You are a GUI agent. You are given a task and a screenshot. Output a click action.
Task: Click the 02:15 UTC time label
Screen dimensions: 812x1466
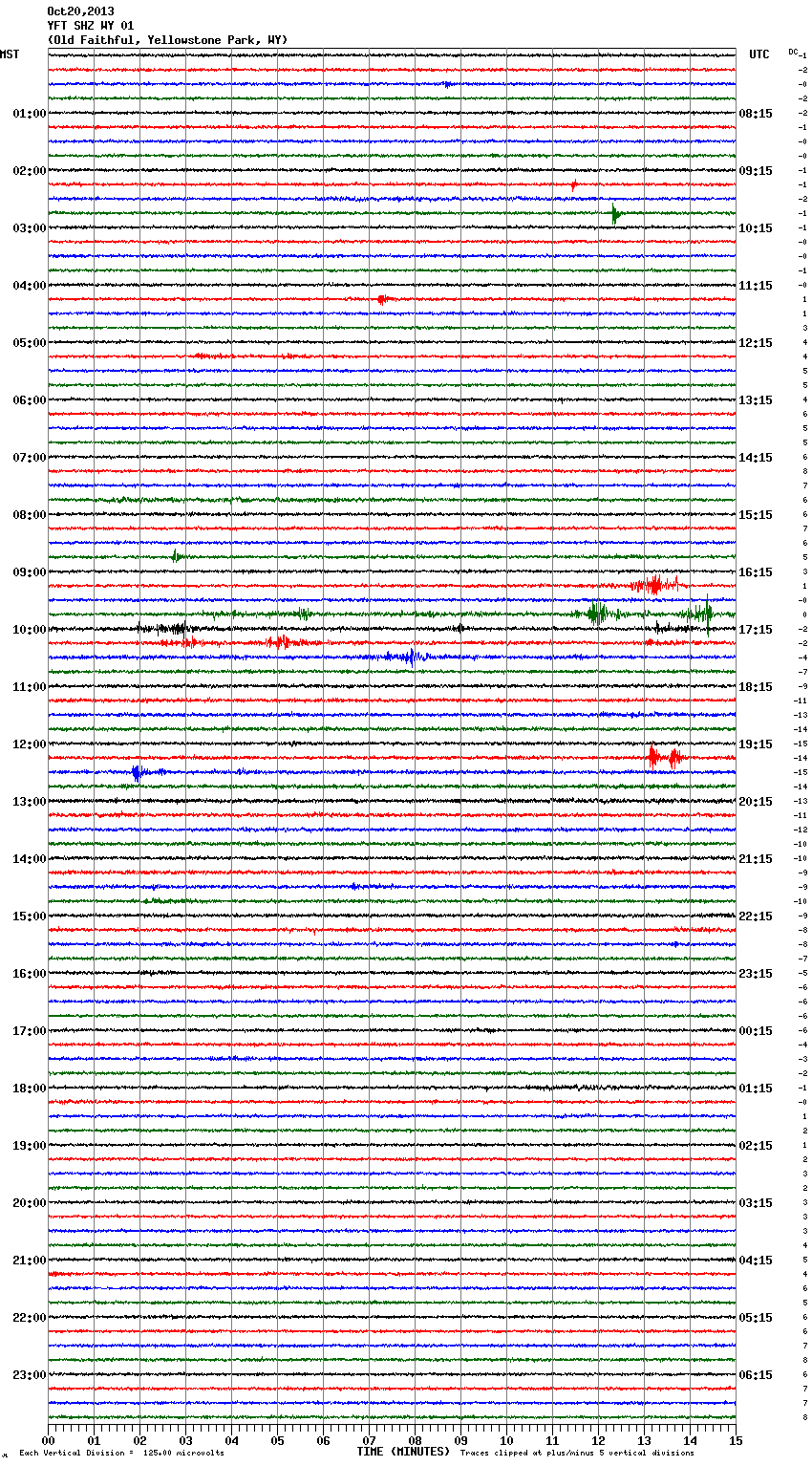click(x=756, y=1146)
